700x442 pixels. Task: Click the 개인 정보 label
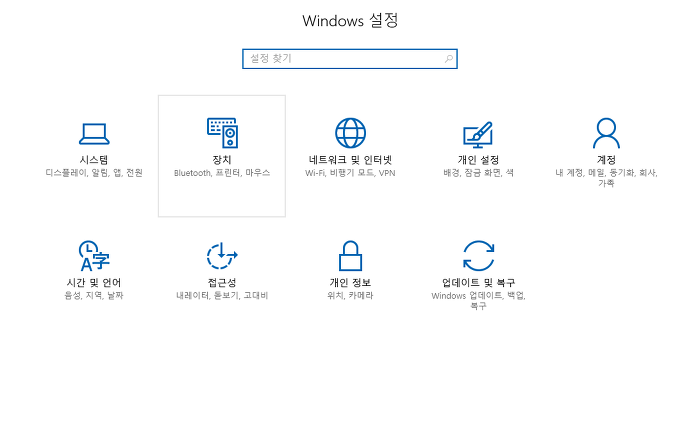[x=350, y=282]
